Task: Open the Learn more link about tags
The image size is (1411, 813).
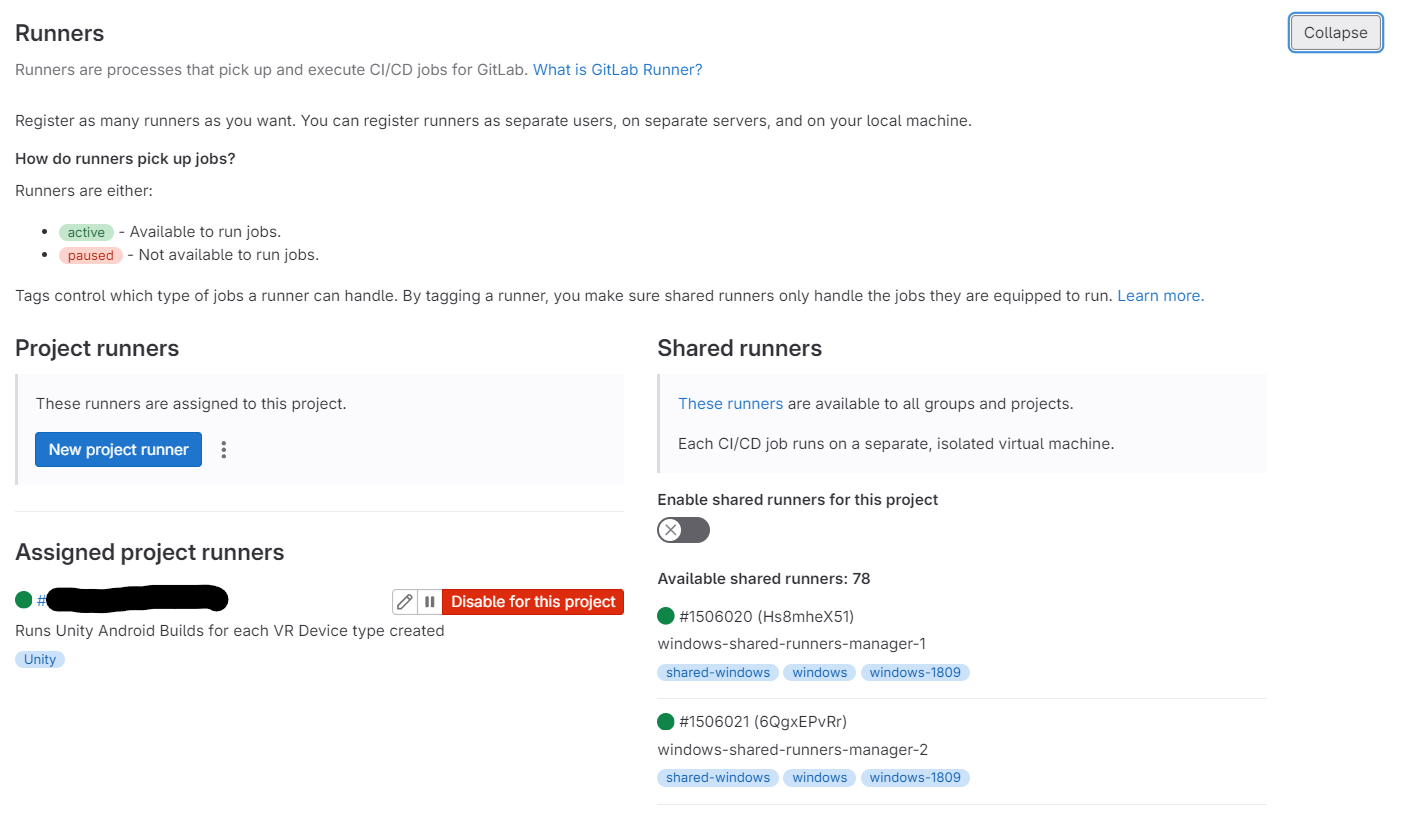Action: click(1160, 296)
